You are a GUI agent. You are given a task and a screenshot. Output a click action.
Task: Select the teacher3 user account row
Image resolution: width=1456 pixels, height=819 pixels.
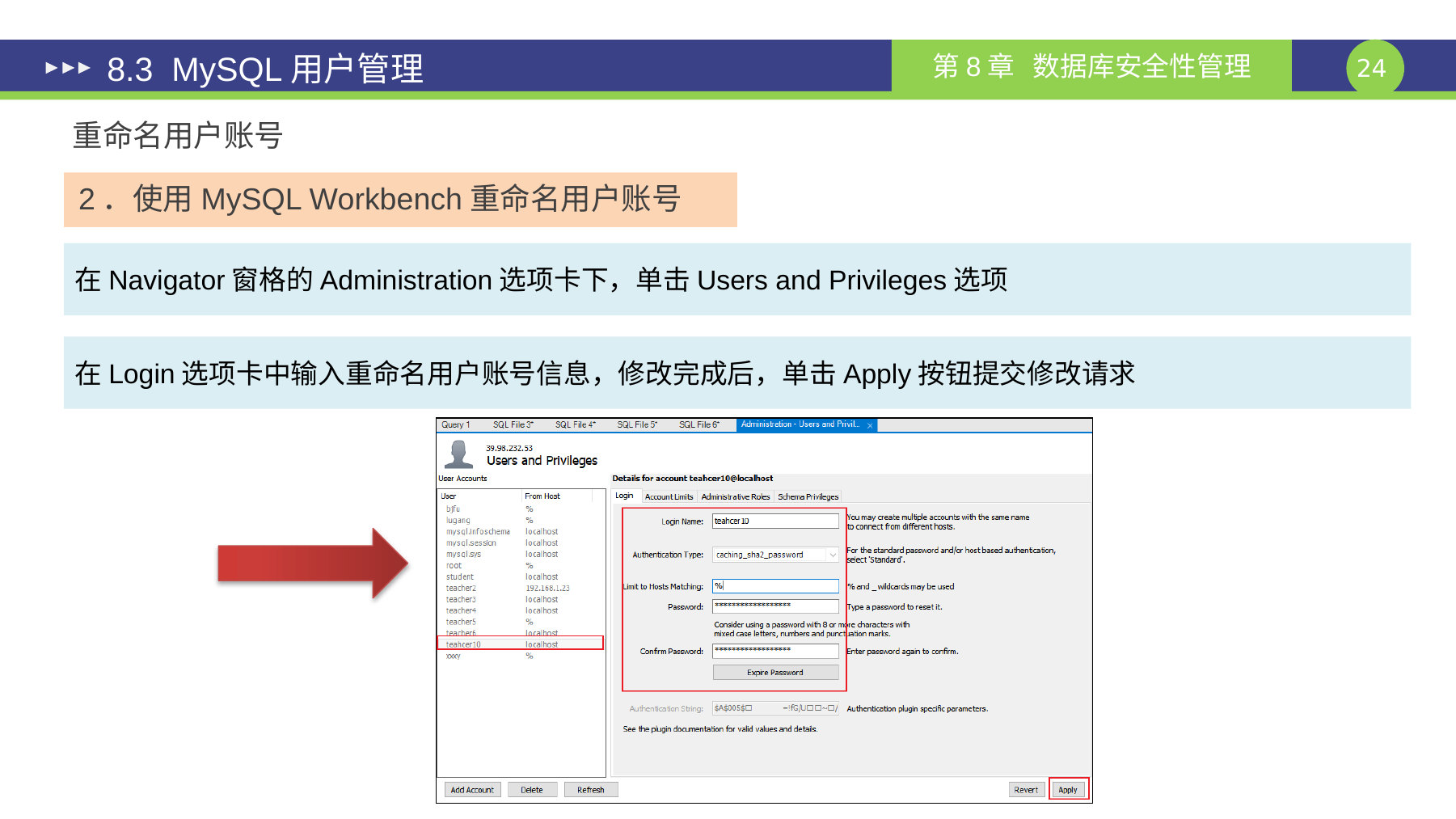(x=521, y=600)
